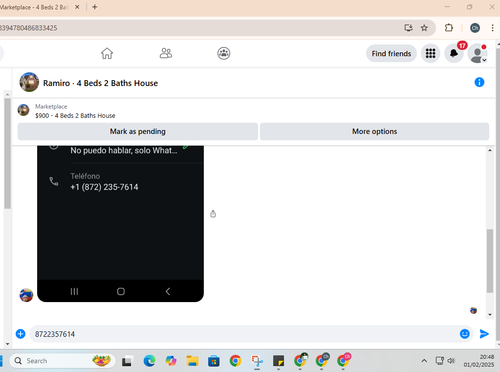
Task: Click the chat scrollbar down arrow
Action: pyautogui.click(x=490, y=314)
